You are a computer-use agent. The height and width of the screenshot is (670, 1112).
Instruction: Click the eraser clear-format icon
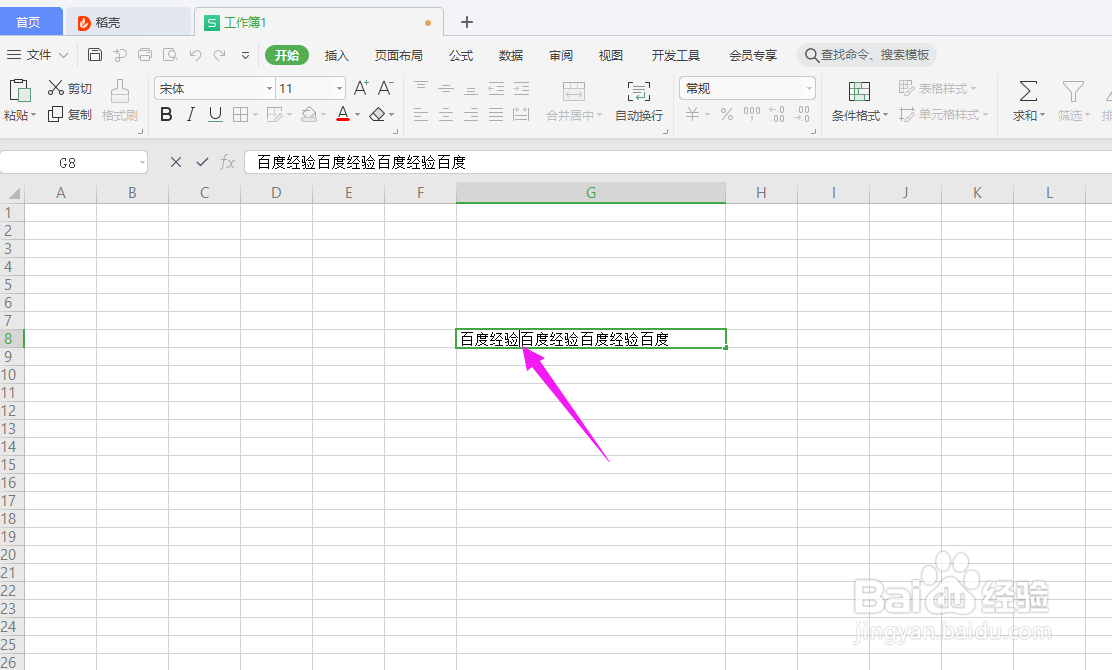[x=377, y=114]
